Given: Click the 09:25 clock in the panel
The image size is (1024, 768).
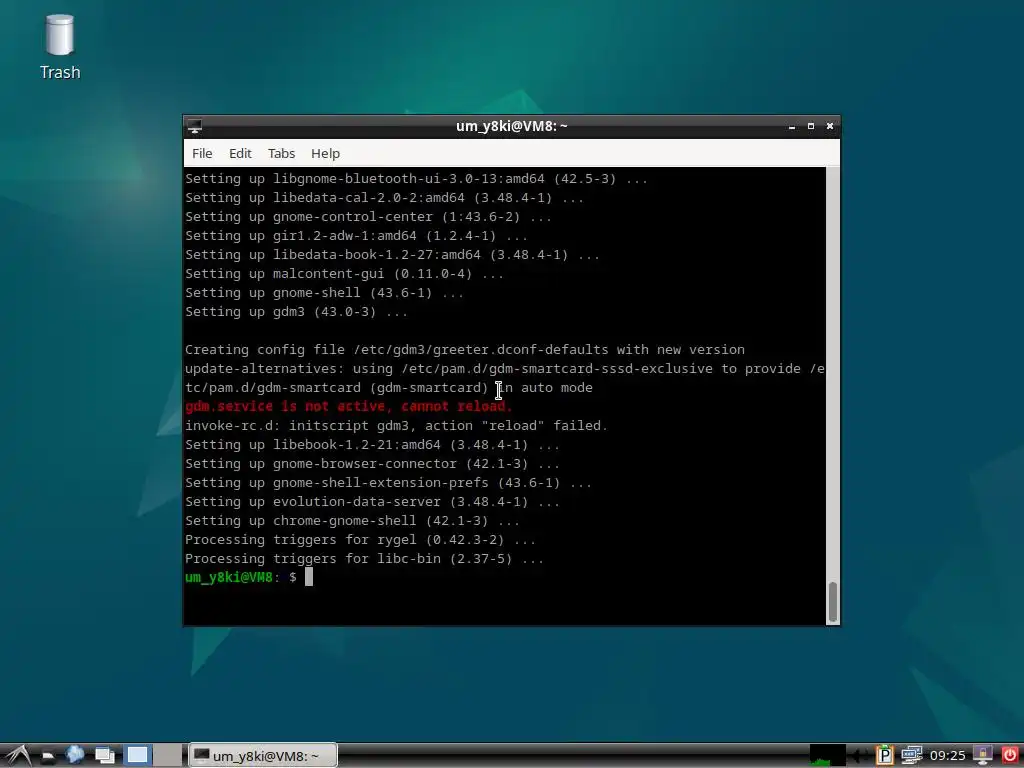Looking at the screenshot, I should pos(948,756).
